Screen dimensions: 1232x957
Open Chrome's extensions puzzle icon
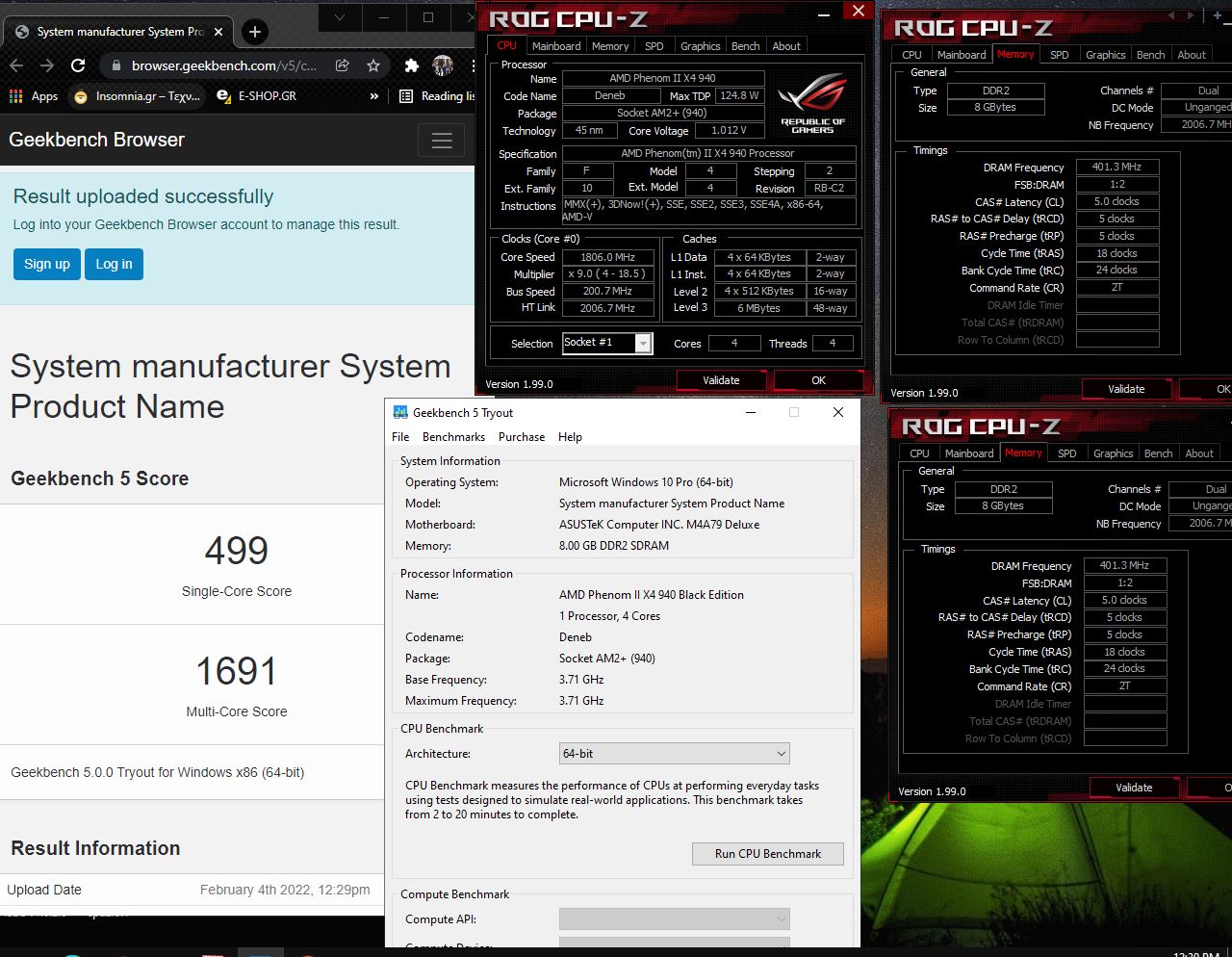pos(412,65)
